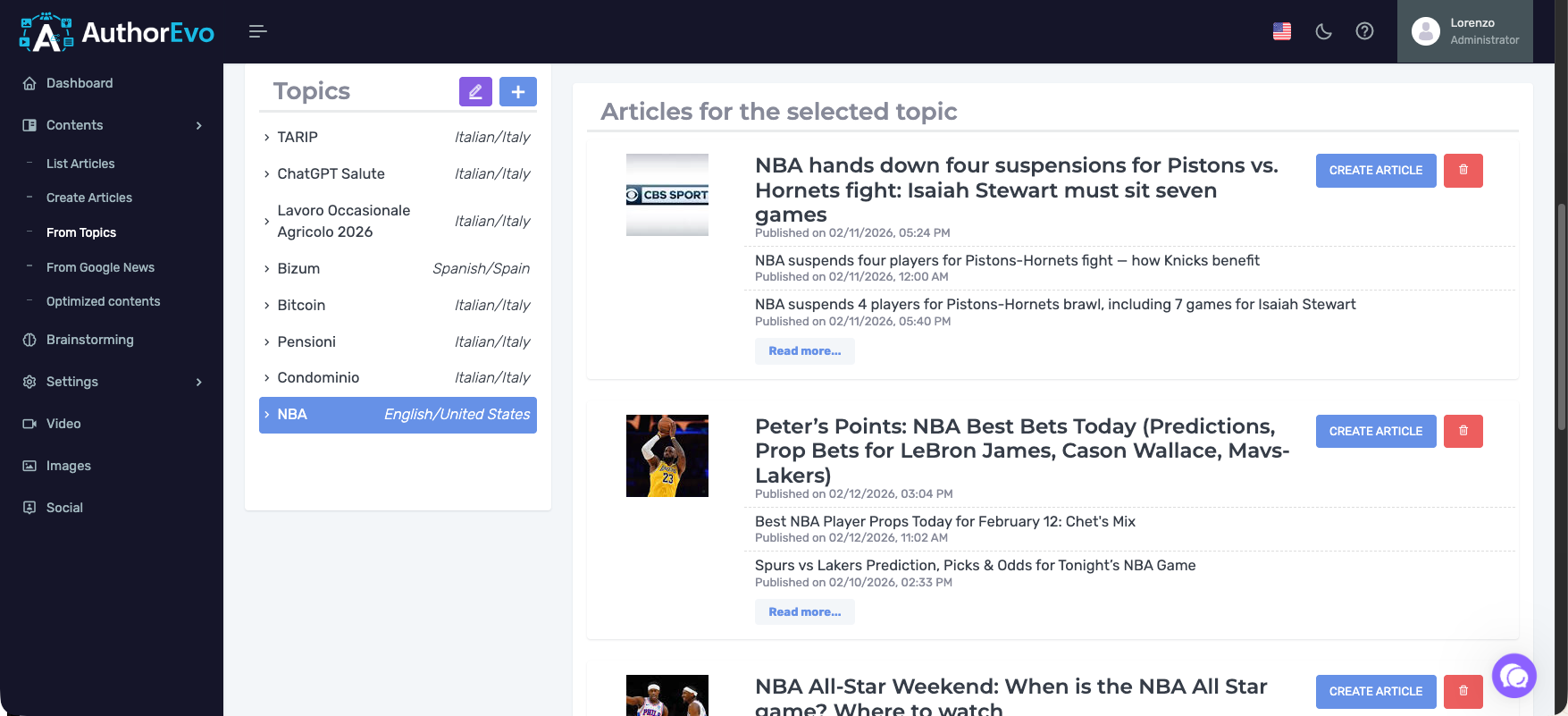Open NBA All-Star Weekend headline

click(x=1010, y=697)
